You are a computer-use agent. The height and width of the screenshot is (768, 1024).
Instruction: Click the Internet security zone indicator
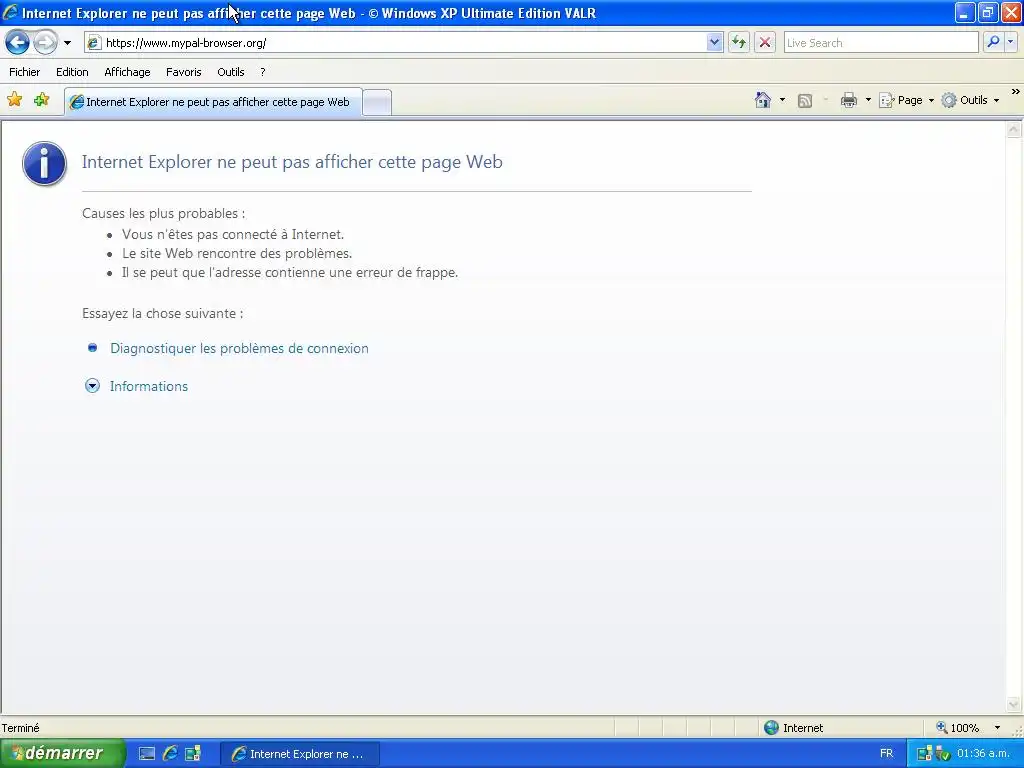794,728
